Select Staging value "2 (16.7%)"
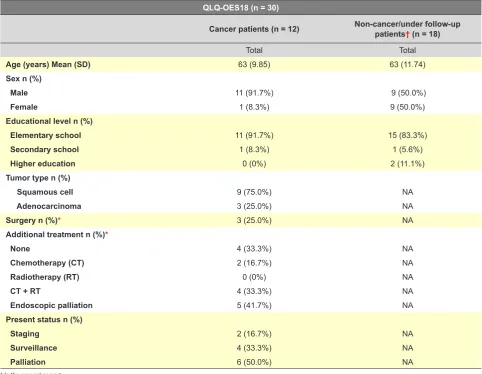Image resolution: width=482 pixels, height=374 pixels. (x=254, y=334)
